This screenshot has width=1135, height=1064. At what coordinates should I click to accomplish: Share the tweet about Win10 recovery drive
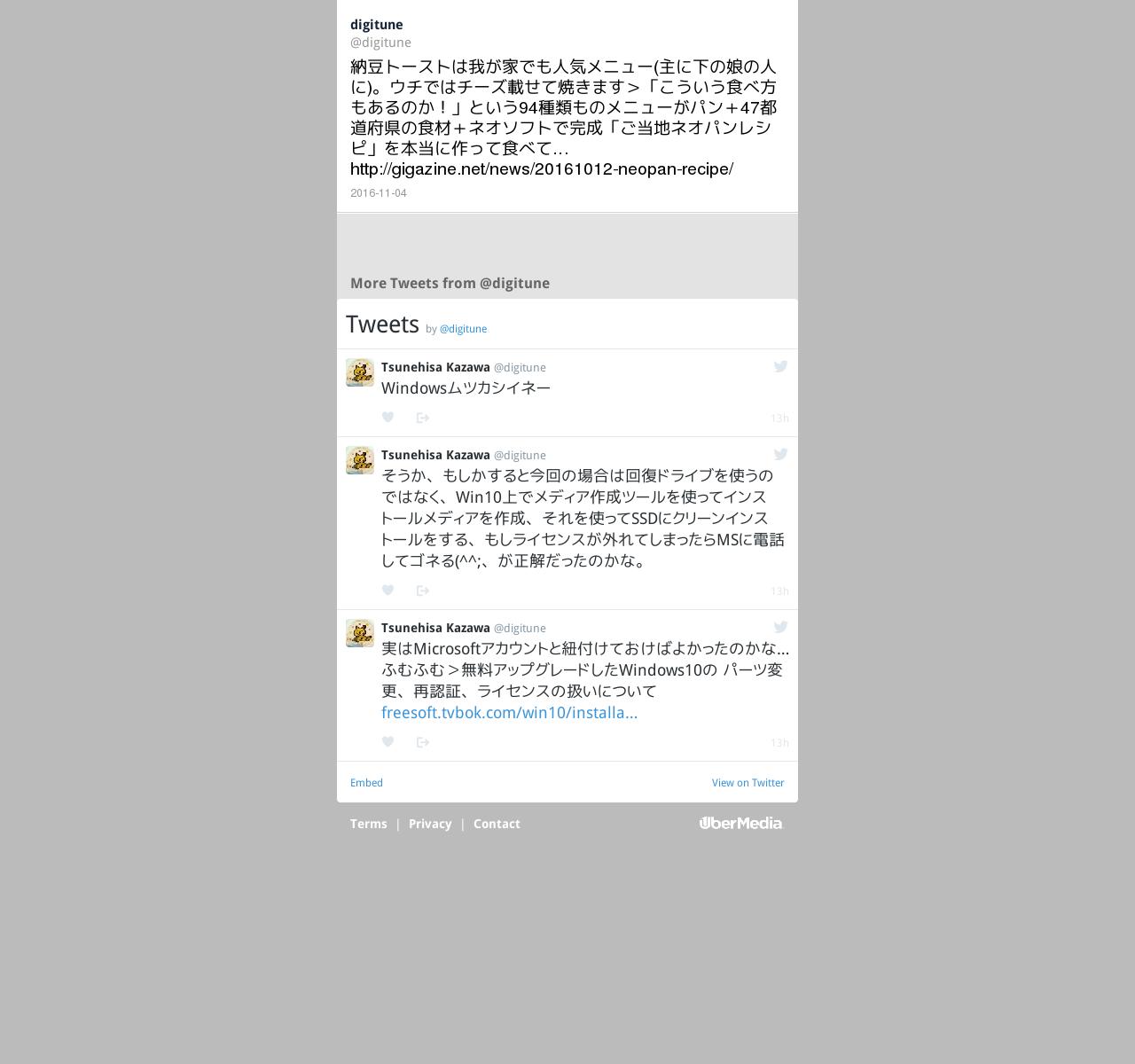coord(423,591)
